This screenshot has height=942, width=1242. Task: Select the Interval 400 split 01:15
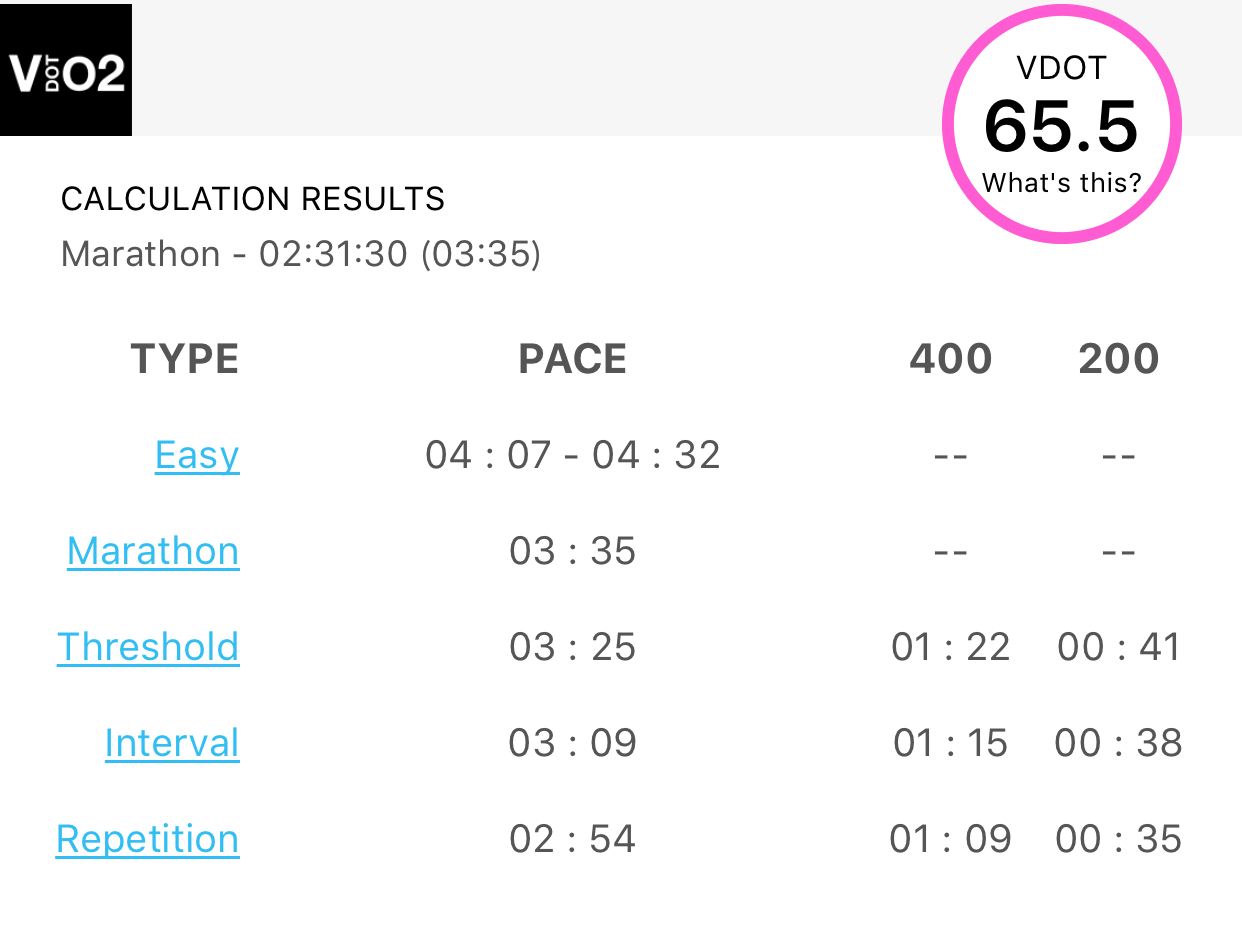951,743
